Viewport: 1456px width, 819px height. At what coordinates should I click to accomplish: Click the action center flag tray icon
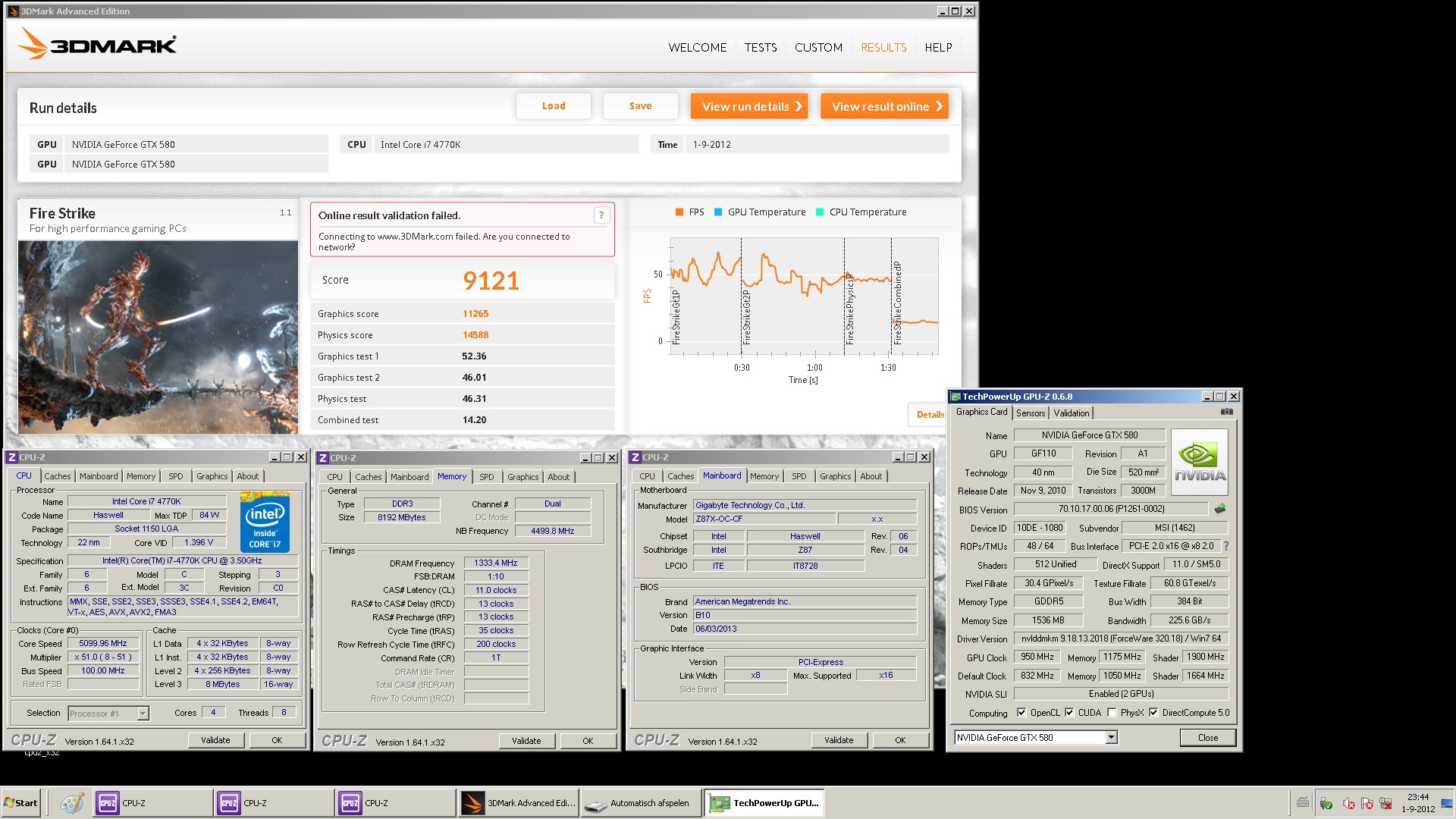pyautogui.click(x=1367, y=803)
